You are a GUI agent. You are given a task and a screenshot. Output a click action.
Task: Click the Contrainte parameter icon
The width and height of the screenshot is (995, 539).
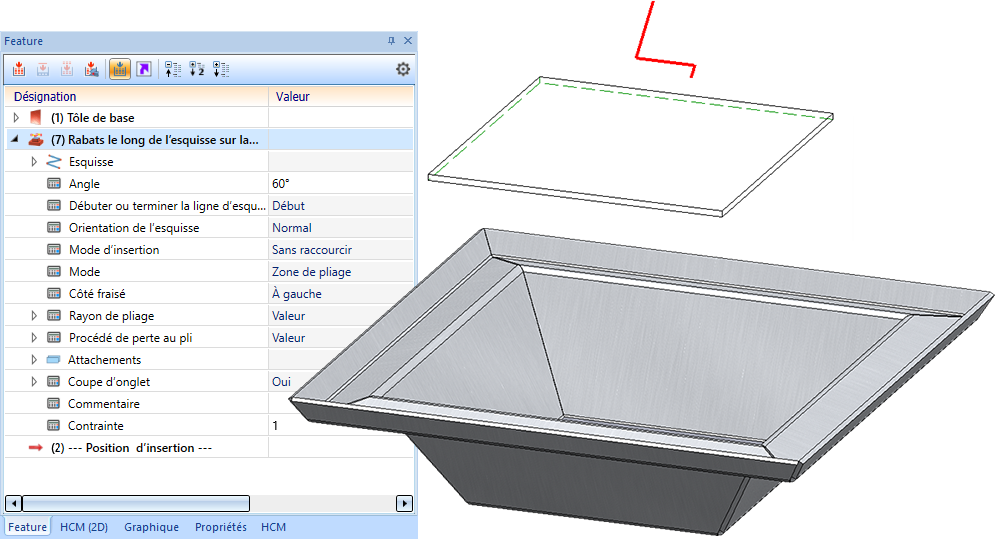[54, 425]
